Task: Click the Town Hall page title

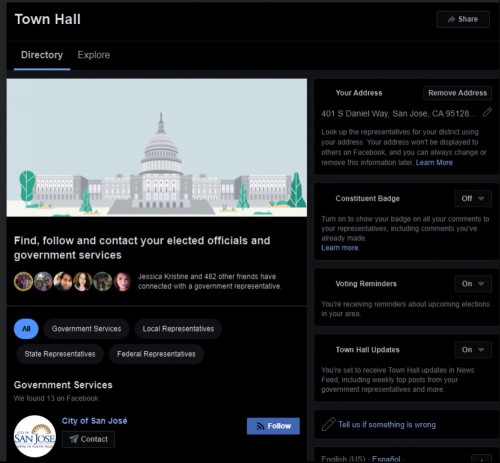Action: click(x=48, y=19)
